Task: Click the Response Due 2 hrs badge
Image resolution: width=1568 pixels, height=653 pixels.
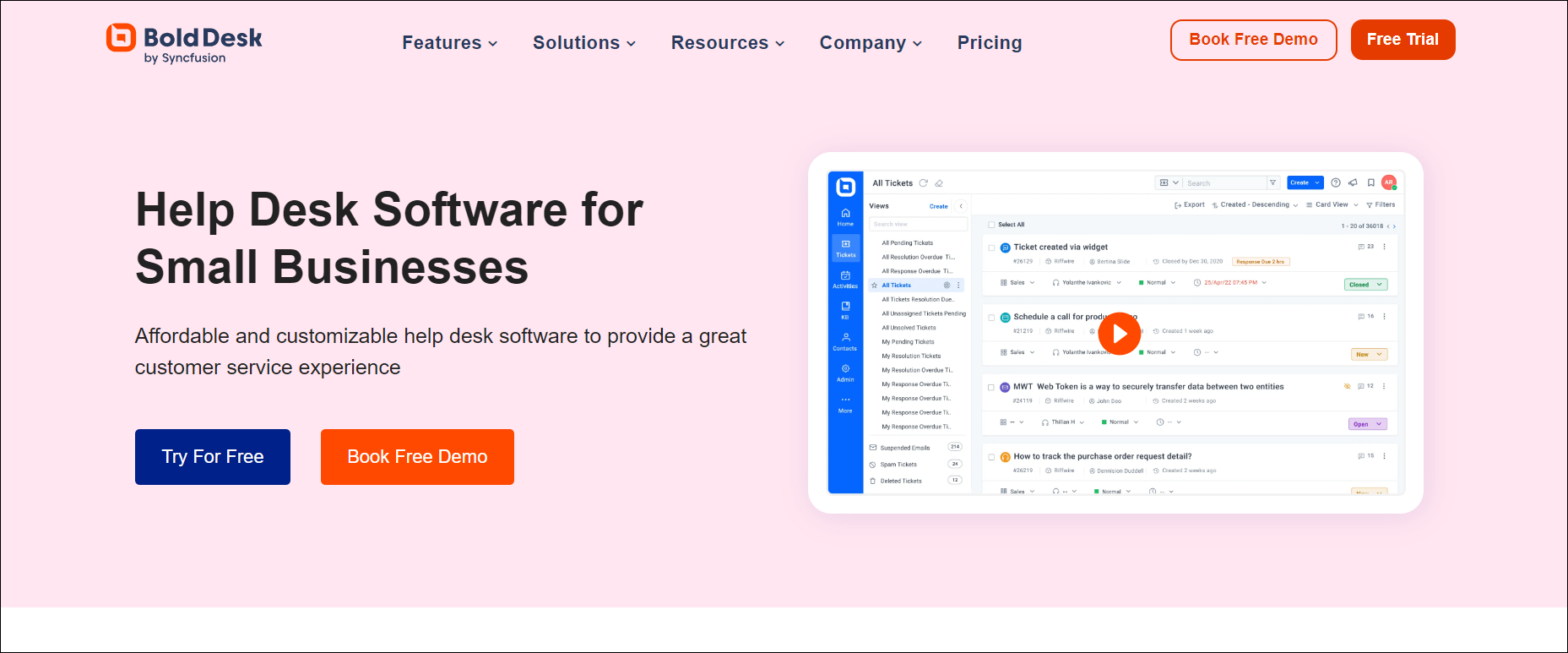Action: point(1261,262)
